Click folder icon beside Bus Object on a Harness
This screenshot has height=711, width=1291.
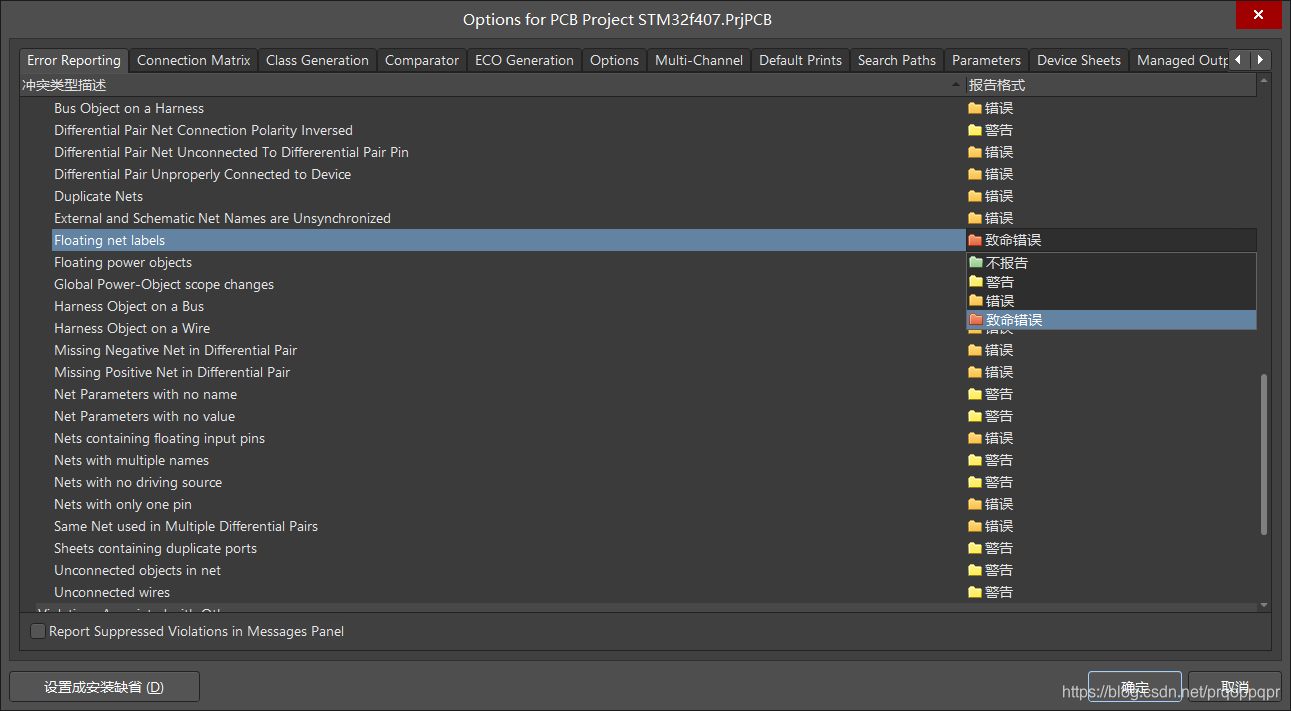coord(975,108)
